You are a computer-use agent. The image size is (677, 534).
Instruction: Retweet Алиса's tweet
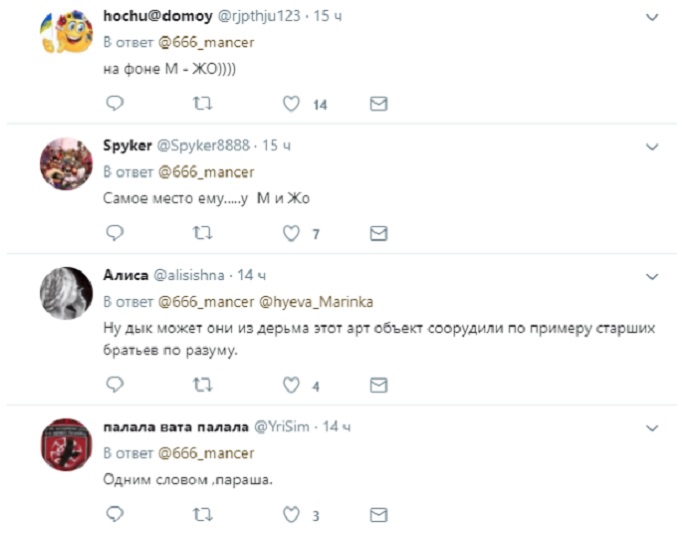pos(202,385)
